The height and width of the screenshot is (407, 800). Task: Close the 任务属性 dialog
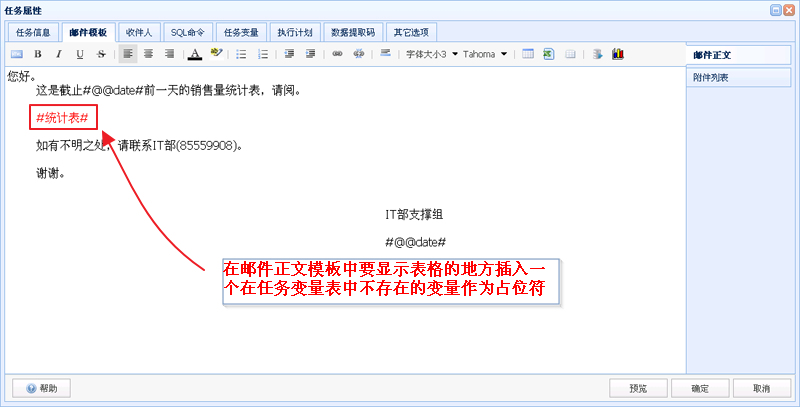click(789, 10)
